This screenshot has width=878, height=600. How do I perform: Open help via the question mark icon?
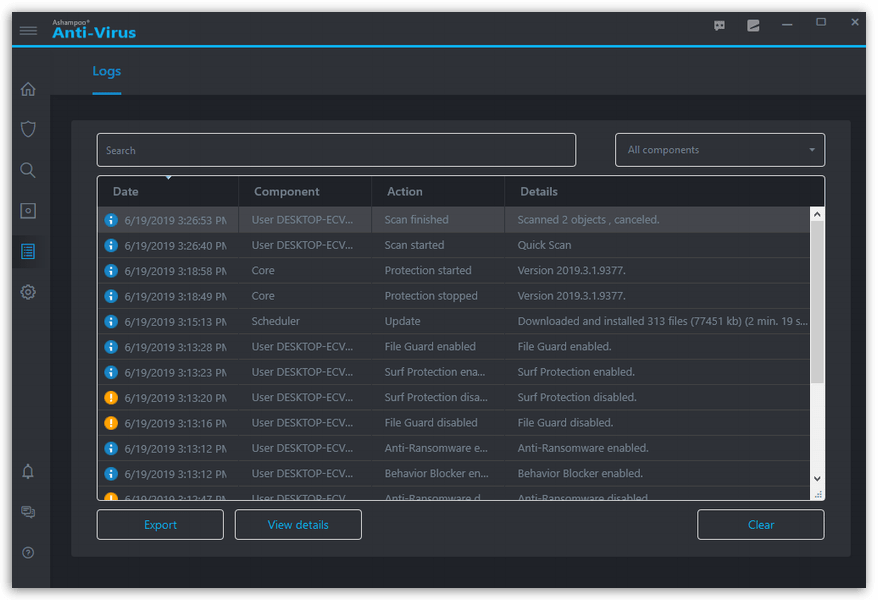28,552
